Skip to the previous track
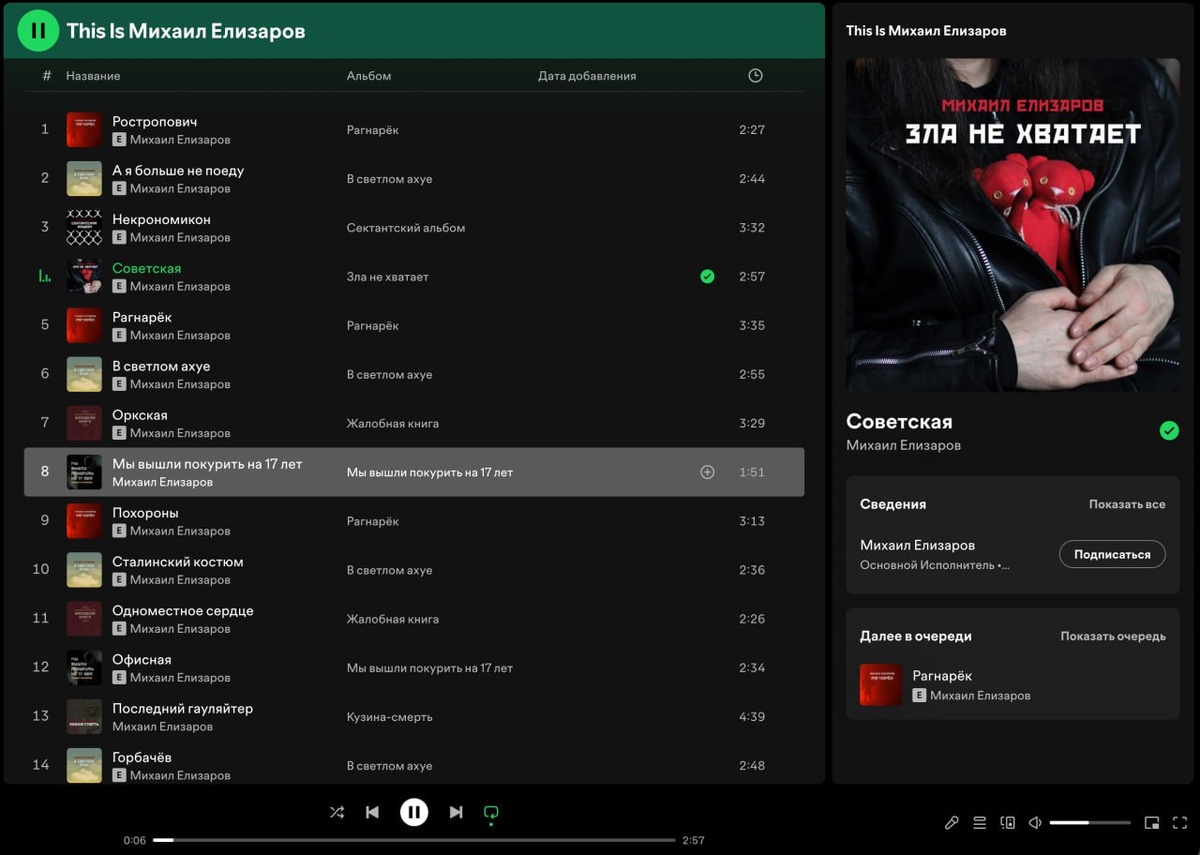The width and height of the screenshot is (1200, 855). click(x=372, y=812)
